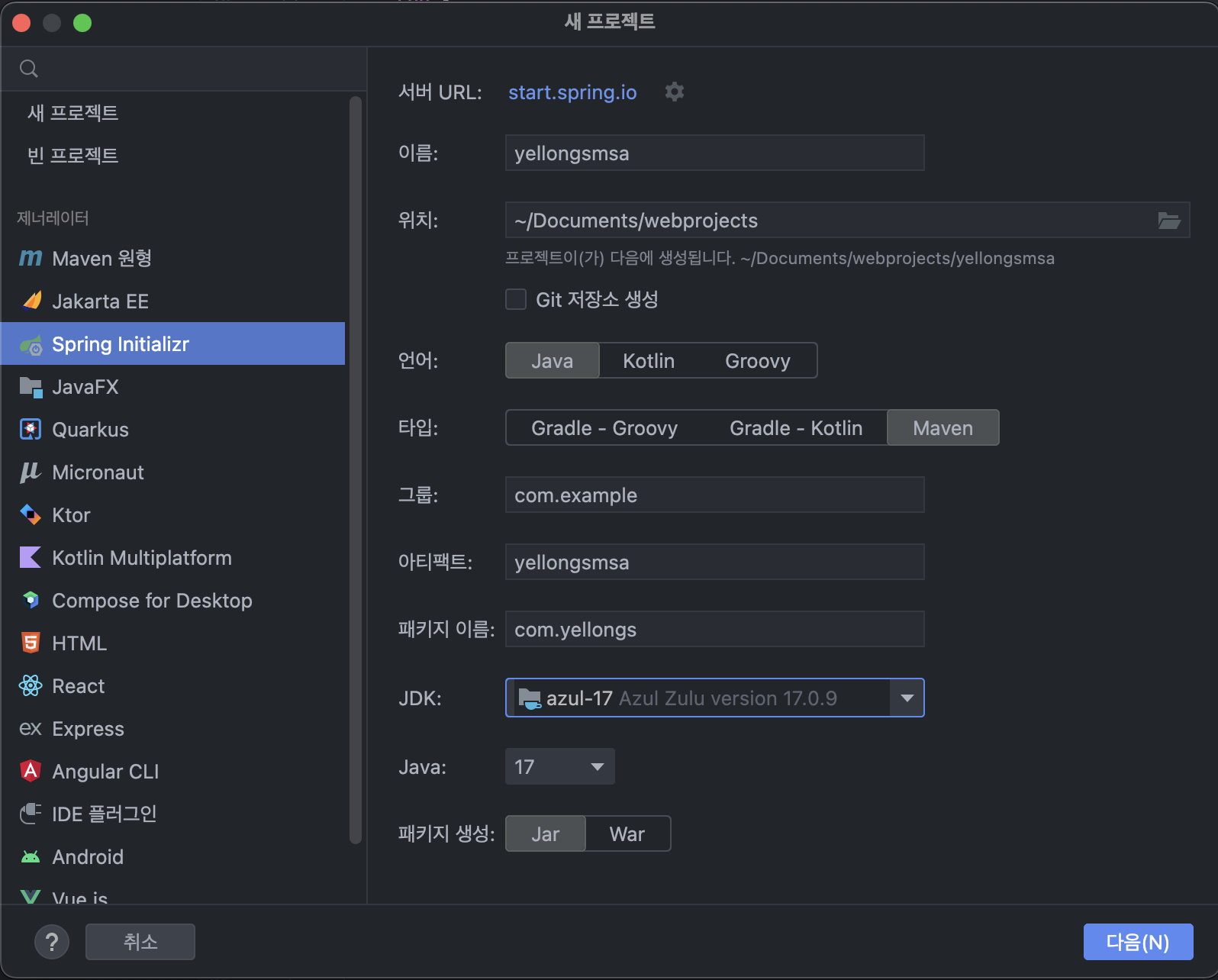Screen dimensions: 1218x980
Task: Click the Compose for Desktop icon
Action: pos(31,600)
